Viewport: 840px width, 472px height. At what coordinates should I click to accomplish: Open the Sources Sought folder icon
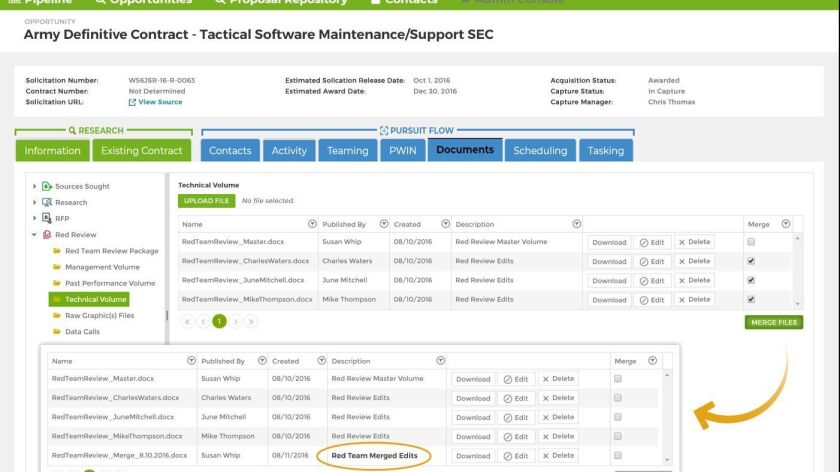click(x=47, y=186)
